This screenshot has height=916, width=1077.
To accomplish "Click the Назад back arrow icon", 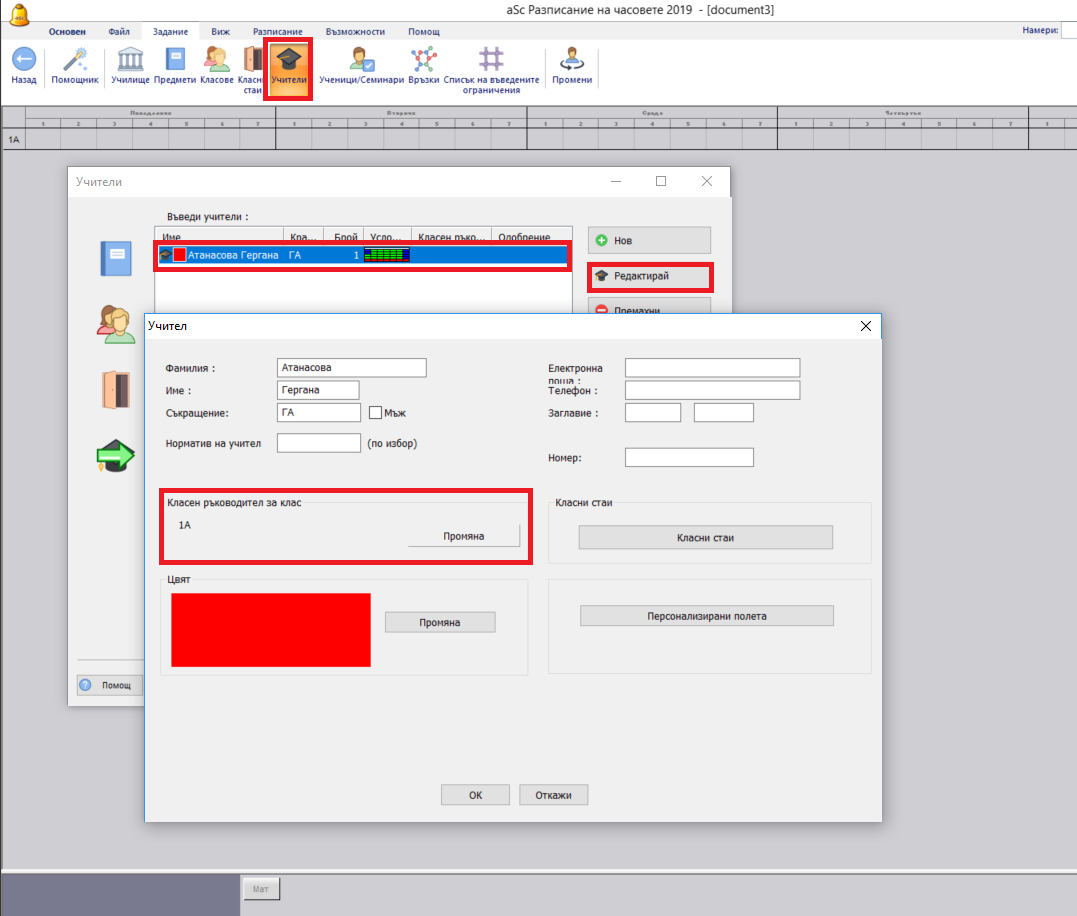I will (x=24, y=60).
